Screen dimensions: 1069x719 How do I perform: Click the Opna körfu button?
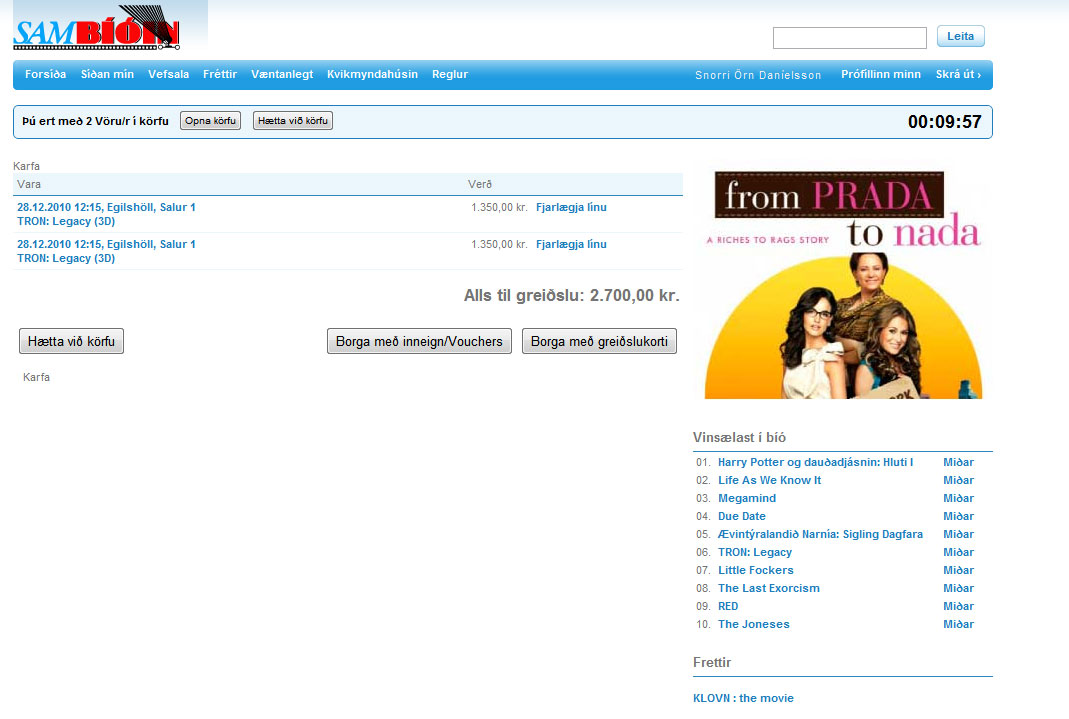[x=210, y=121]
